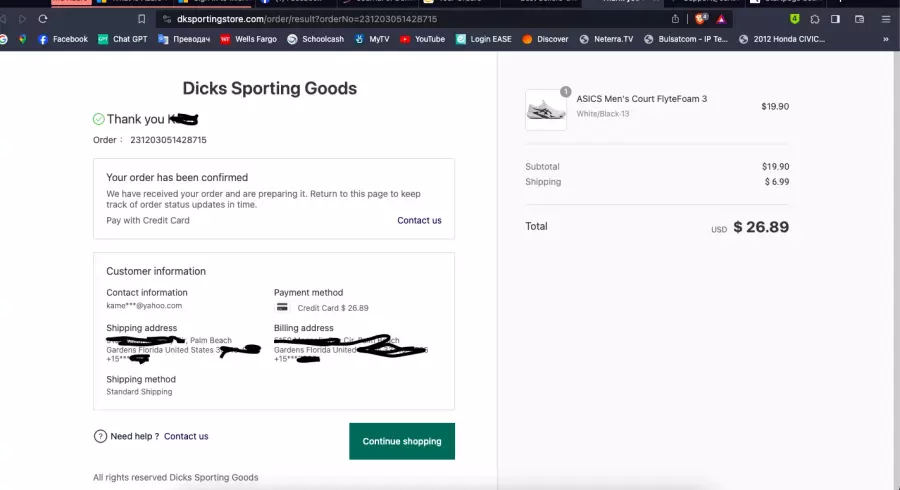900x490 pixels.
Task: Open the Google Maps bookmark icon
Action: pyautogui.click(x=22, y=39)
